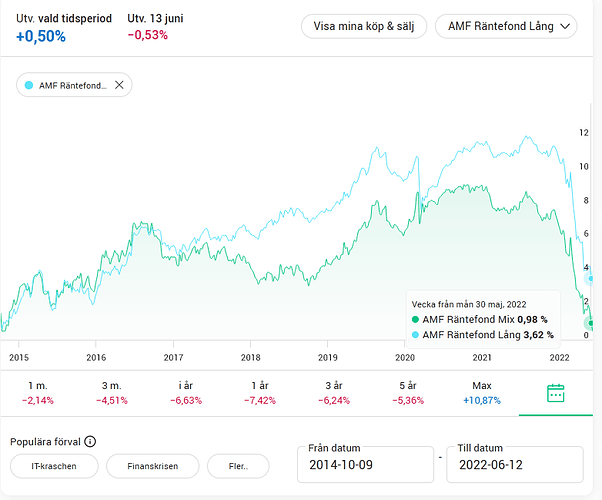Select the 1 m. period tab
The width and height of the screenshot is (602, 500).
38,393
